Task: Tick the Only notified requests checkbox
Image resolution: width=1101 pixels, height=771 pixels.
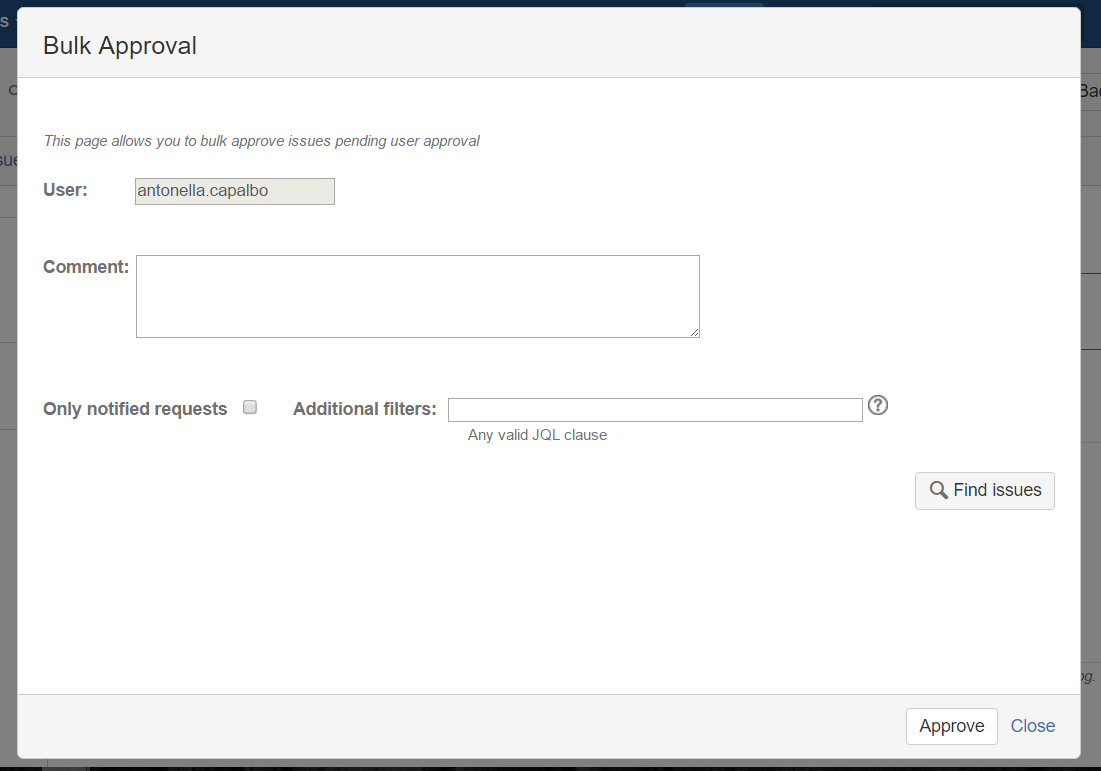Action: tap(250, 407)
